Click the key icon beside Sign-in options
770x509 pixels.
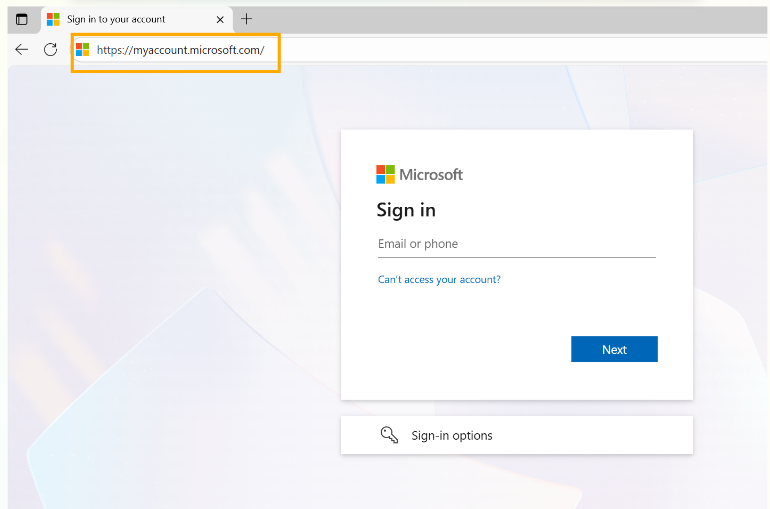click(x=389, y=435)
